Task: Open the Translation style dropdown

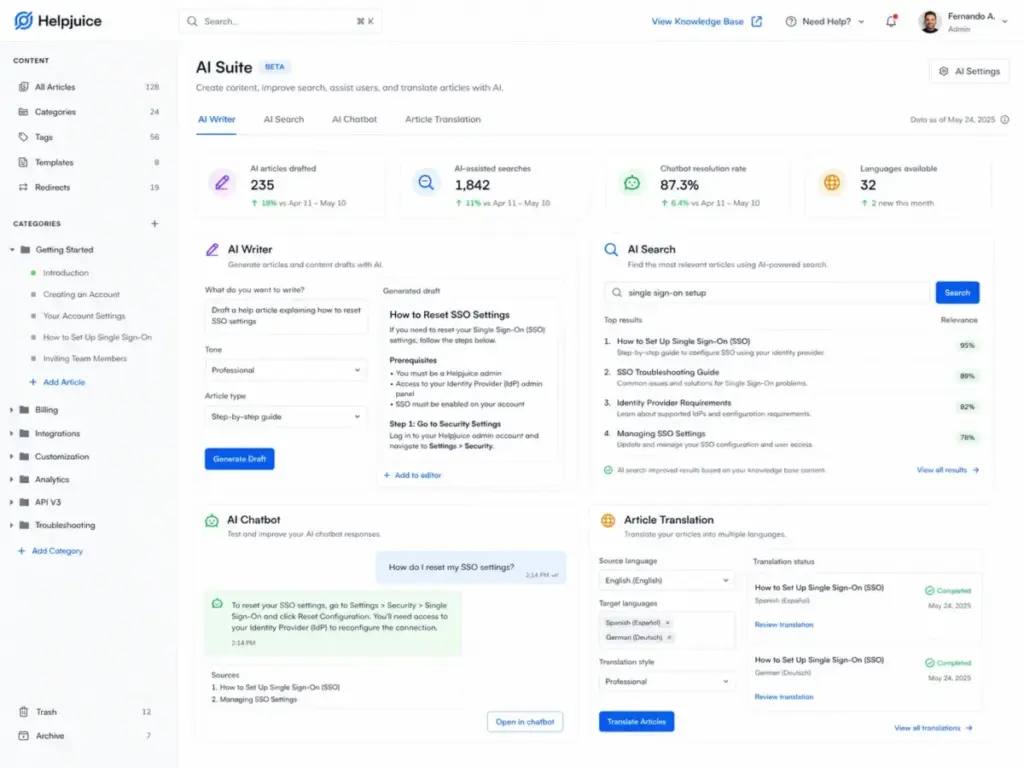Action: pyautogui.click(x=667, y=682)
